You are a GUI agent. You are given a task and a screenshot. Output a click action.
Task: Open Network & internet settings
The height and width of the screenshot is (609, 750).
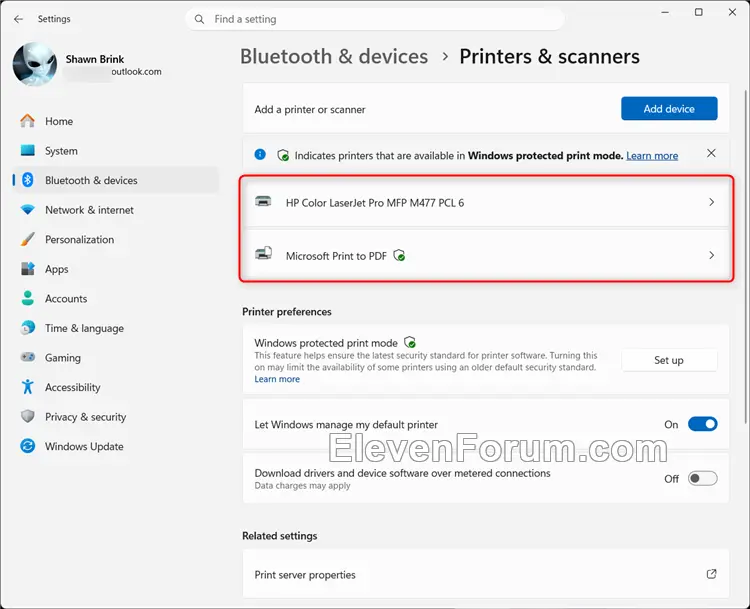coord(115,210)
